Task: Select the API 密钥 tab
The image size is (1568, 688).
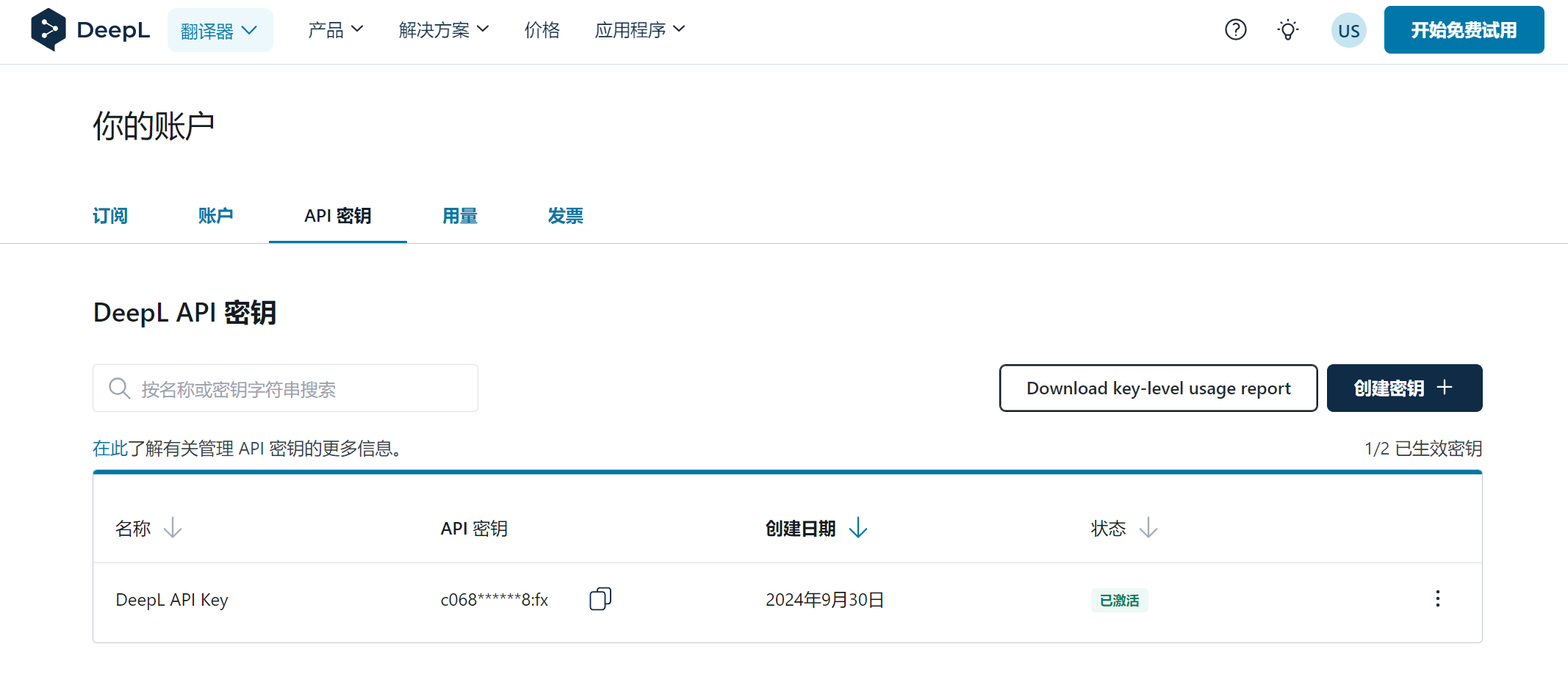Action: 338,216
